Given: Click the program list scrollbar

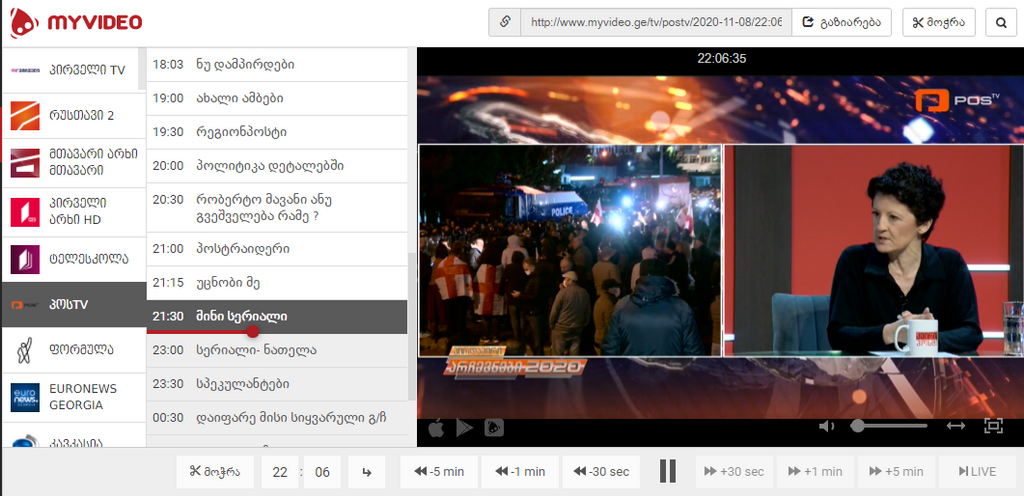Looking at the screenshot, I should point(411,326).
